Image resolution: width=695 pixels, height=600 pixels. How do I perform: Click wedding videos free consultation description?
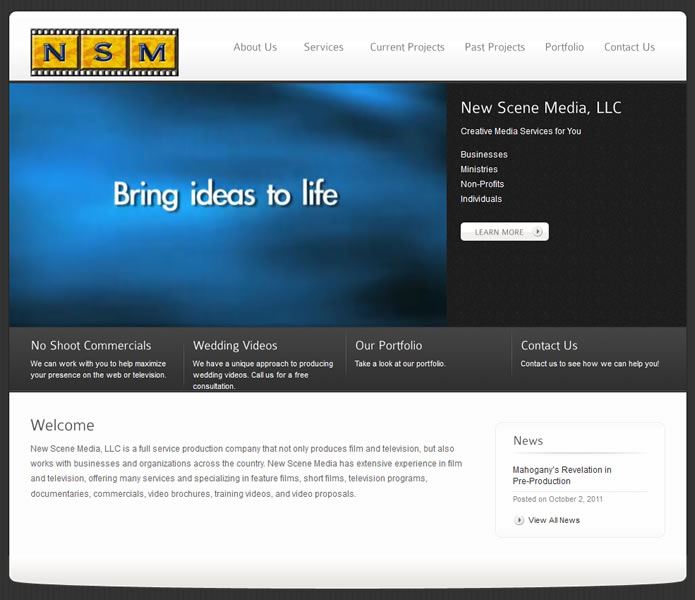(263, 375)
